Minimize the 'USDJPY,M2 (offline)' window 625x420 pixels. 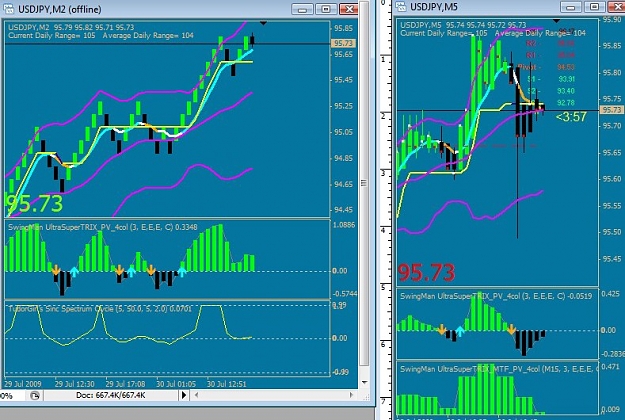tap(302, 9)
